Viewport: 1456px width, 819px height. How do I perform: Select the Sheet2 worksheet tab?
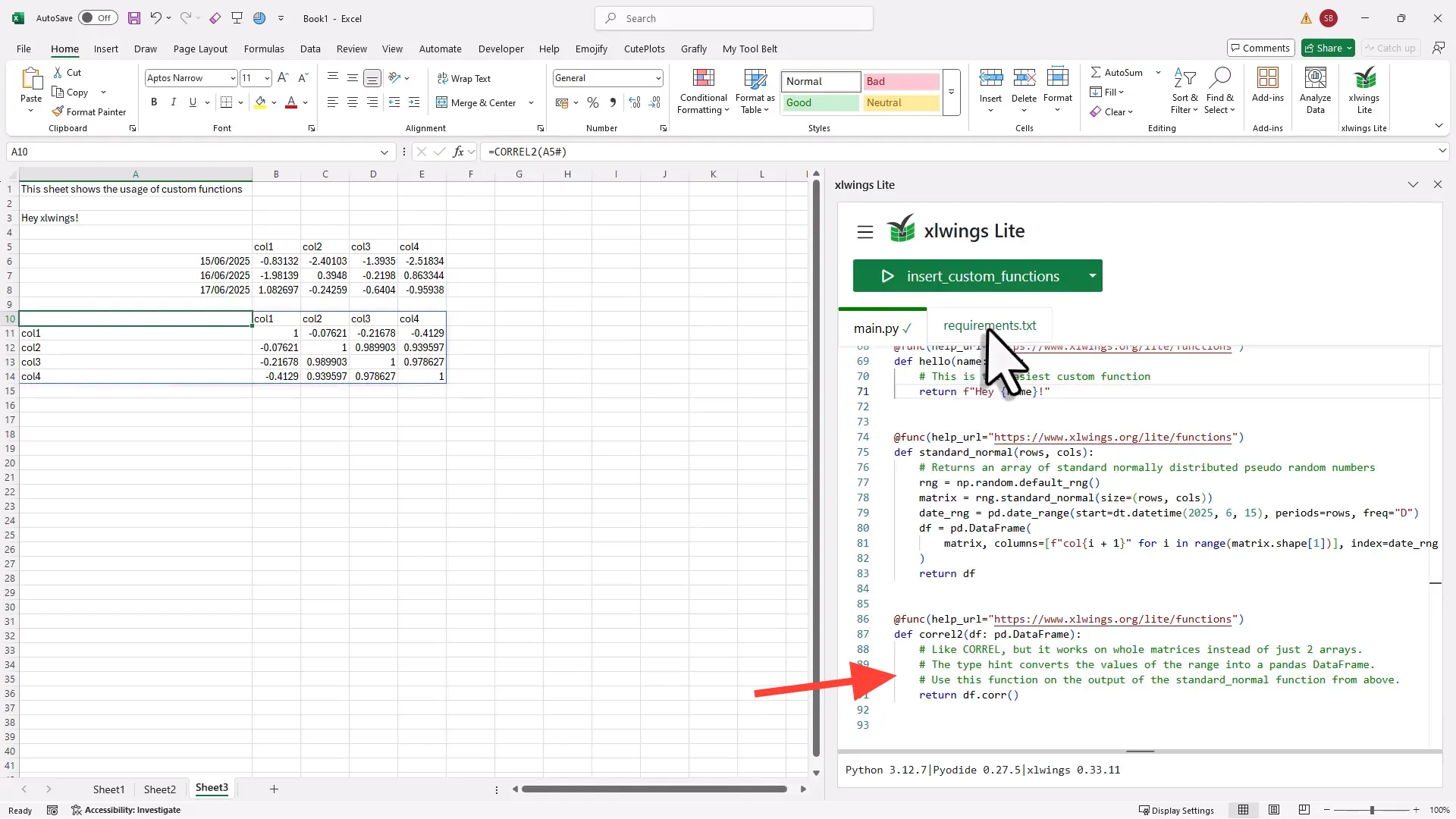click(x=159, y=789)
